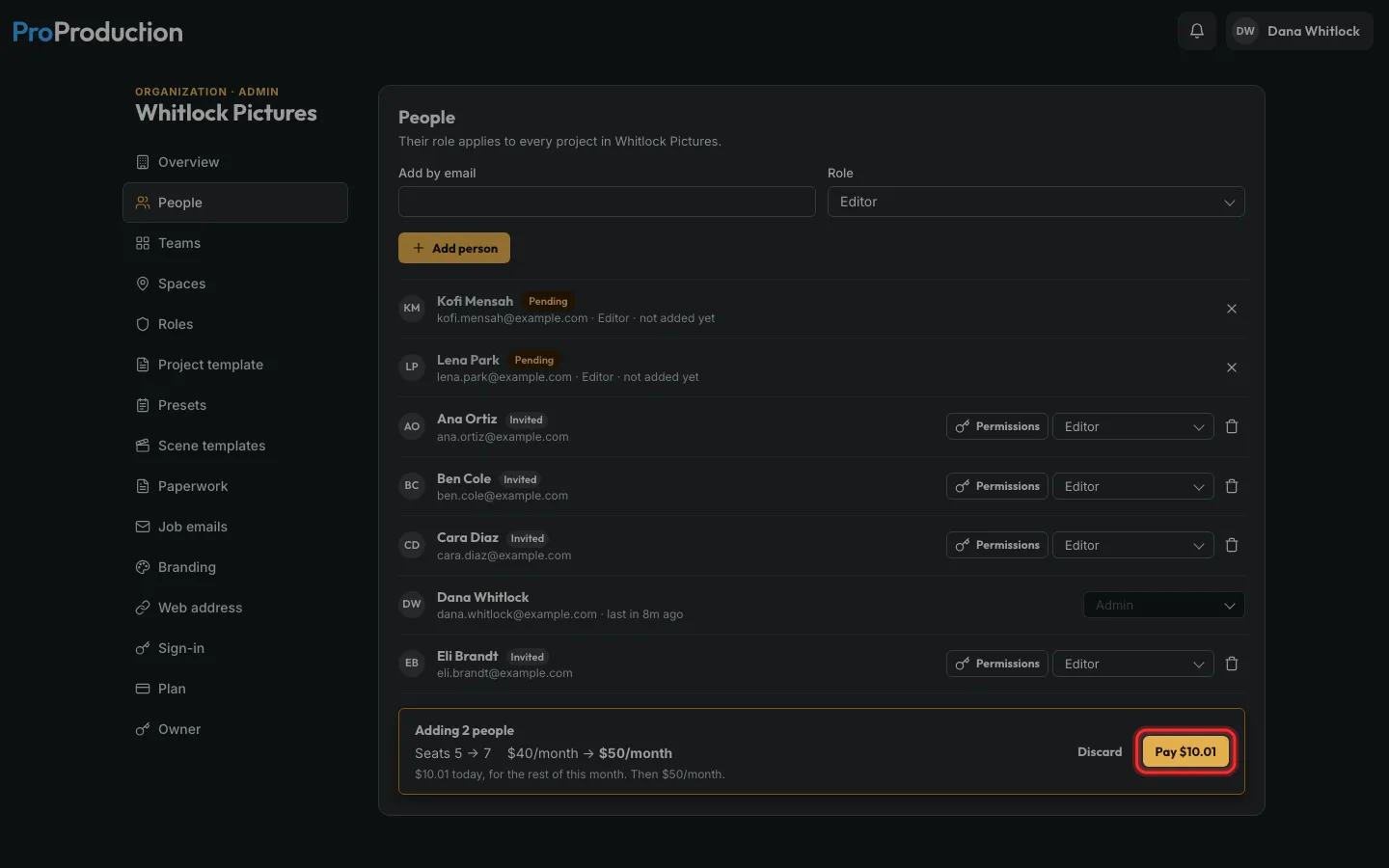Click the BC avatar for Ben Cole

pyautogui.click(x=412, y=486)
